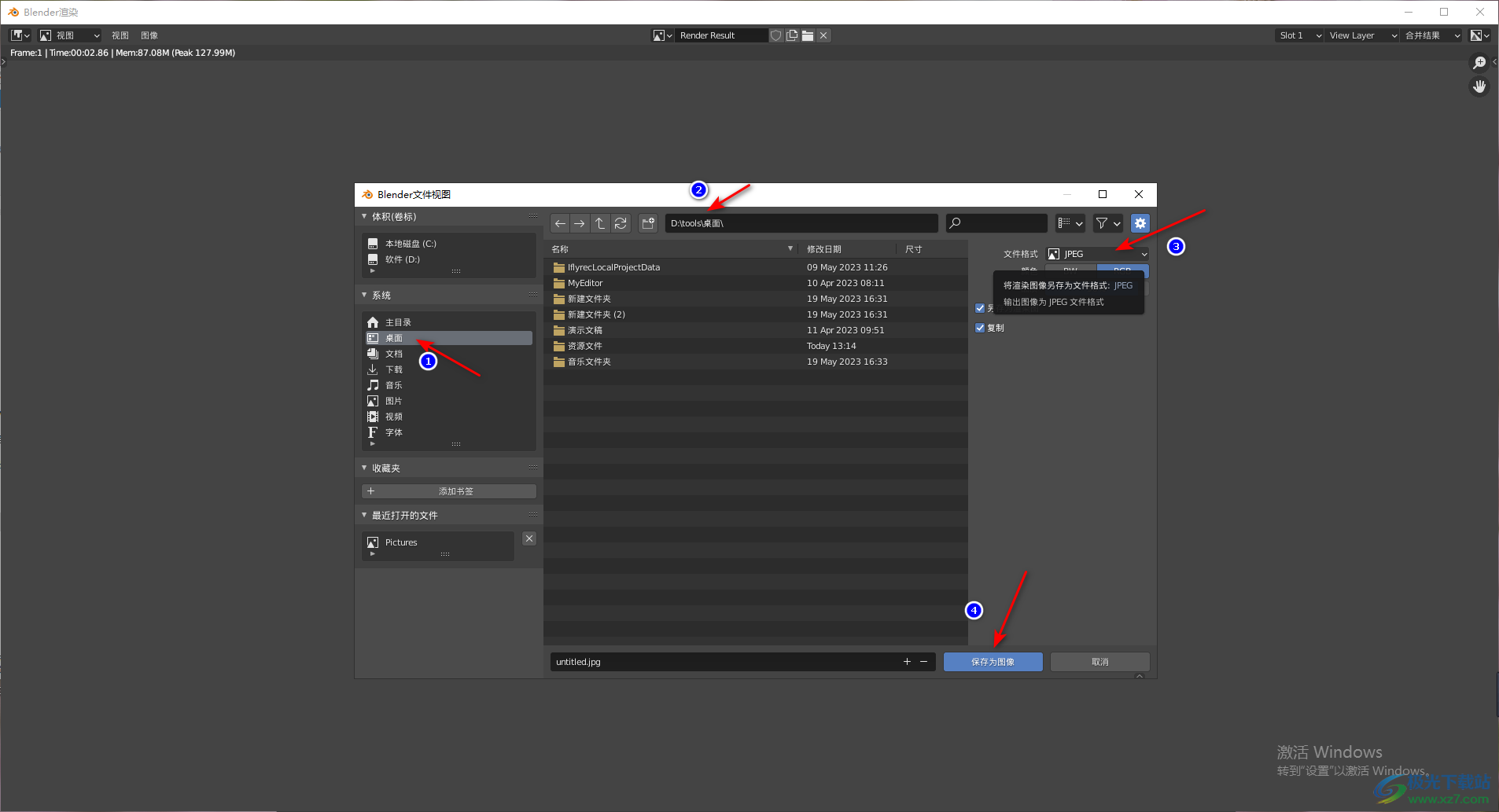1499x812 pixels.
Task: Click 保存为图像 button
Action: 993,662
